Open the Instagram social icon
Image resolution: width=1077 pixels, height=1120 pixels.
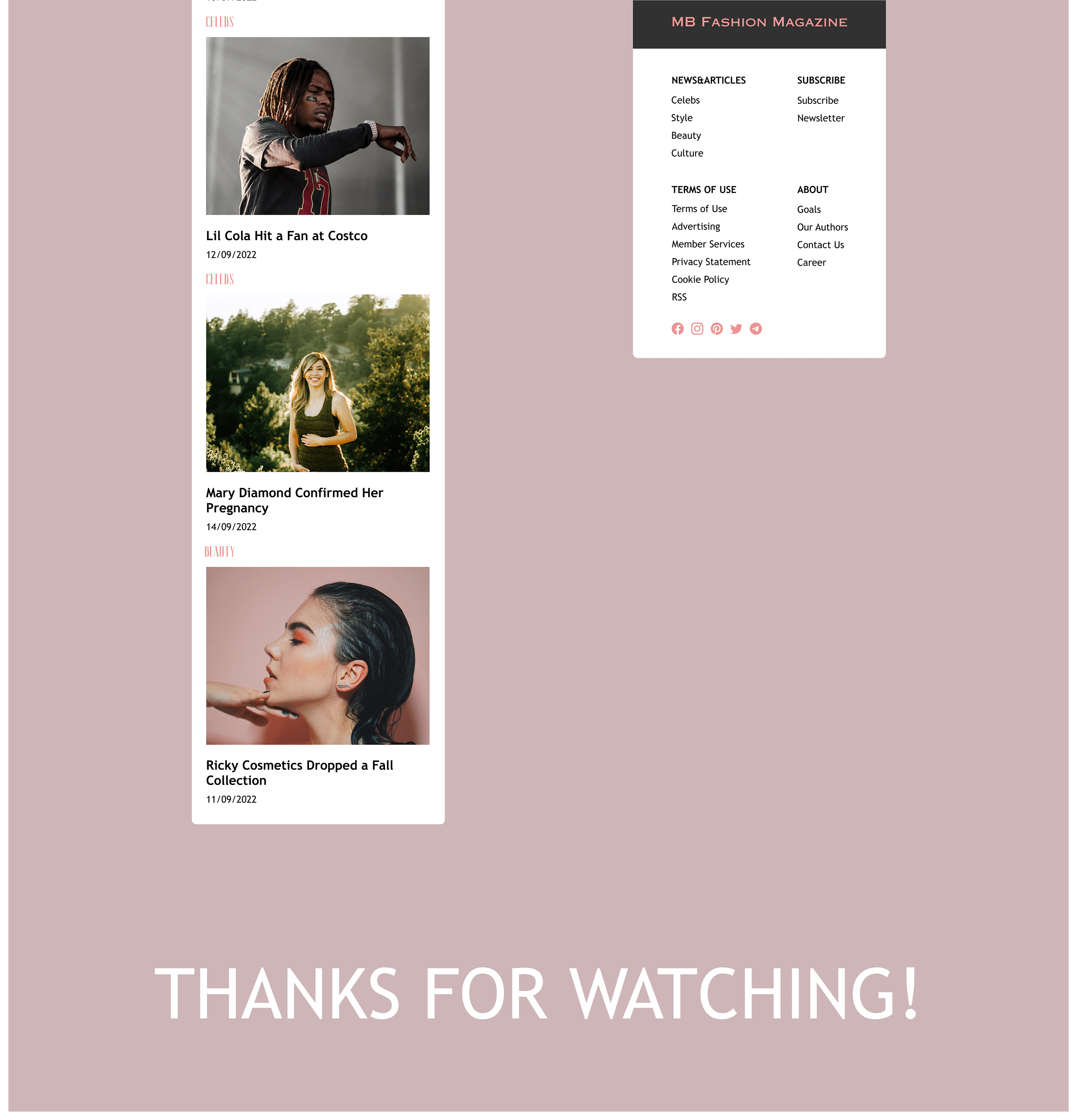coord(697,329)
